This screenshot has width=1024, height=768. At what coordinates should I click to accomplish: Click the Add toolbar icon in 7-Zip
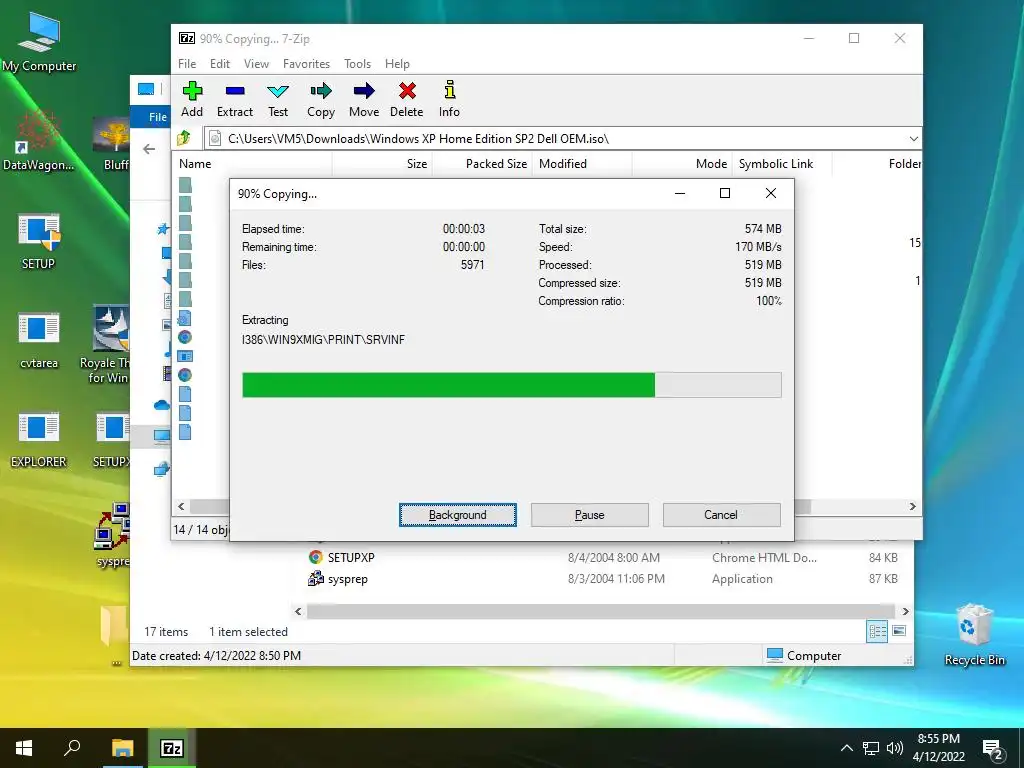192,99
